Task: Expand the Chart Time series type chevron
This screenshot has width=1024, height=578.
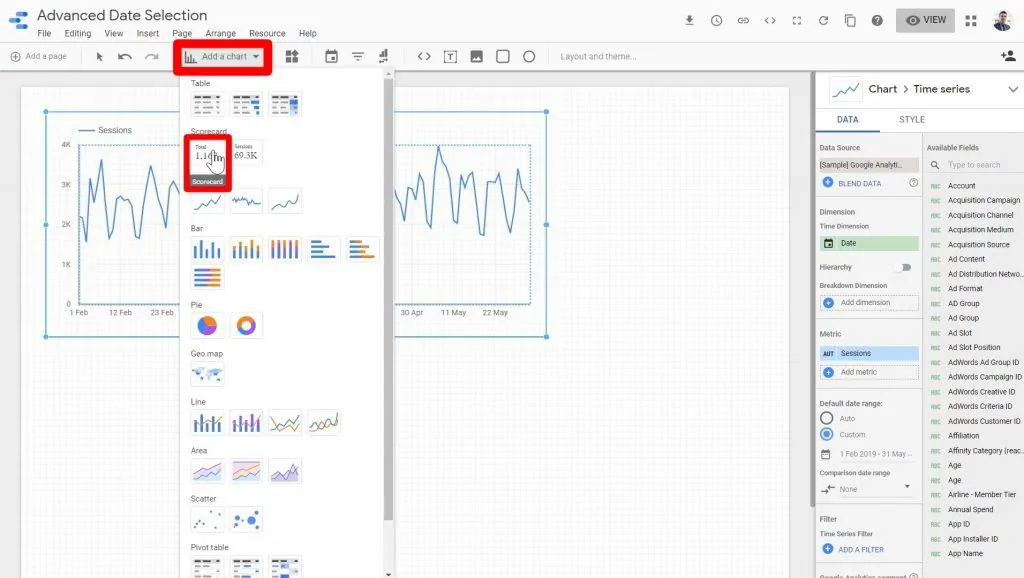Action: pos(1012,89)
